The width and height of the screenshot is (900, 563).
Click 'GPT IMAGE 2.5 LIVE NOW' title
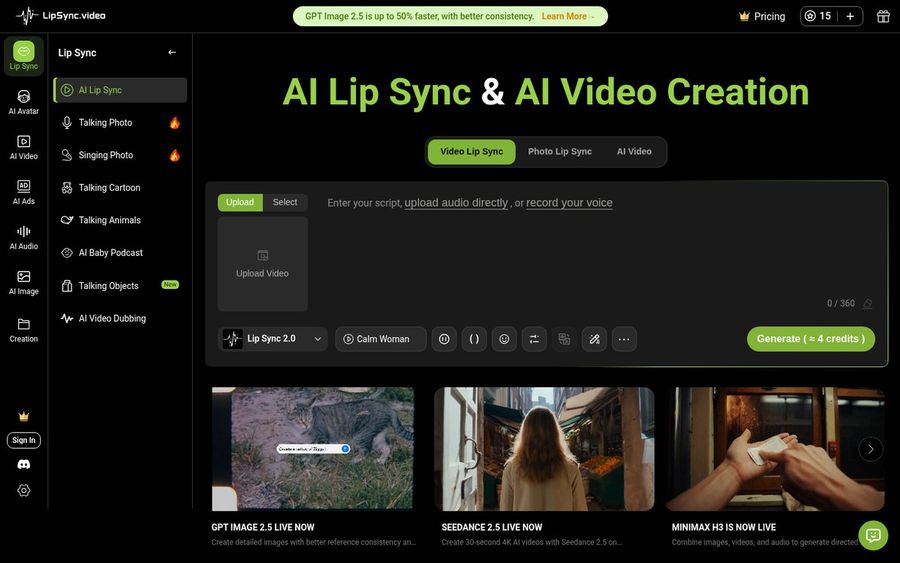263,527
